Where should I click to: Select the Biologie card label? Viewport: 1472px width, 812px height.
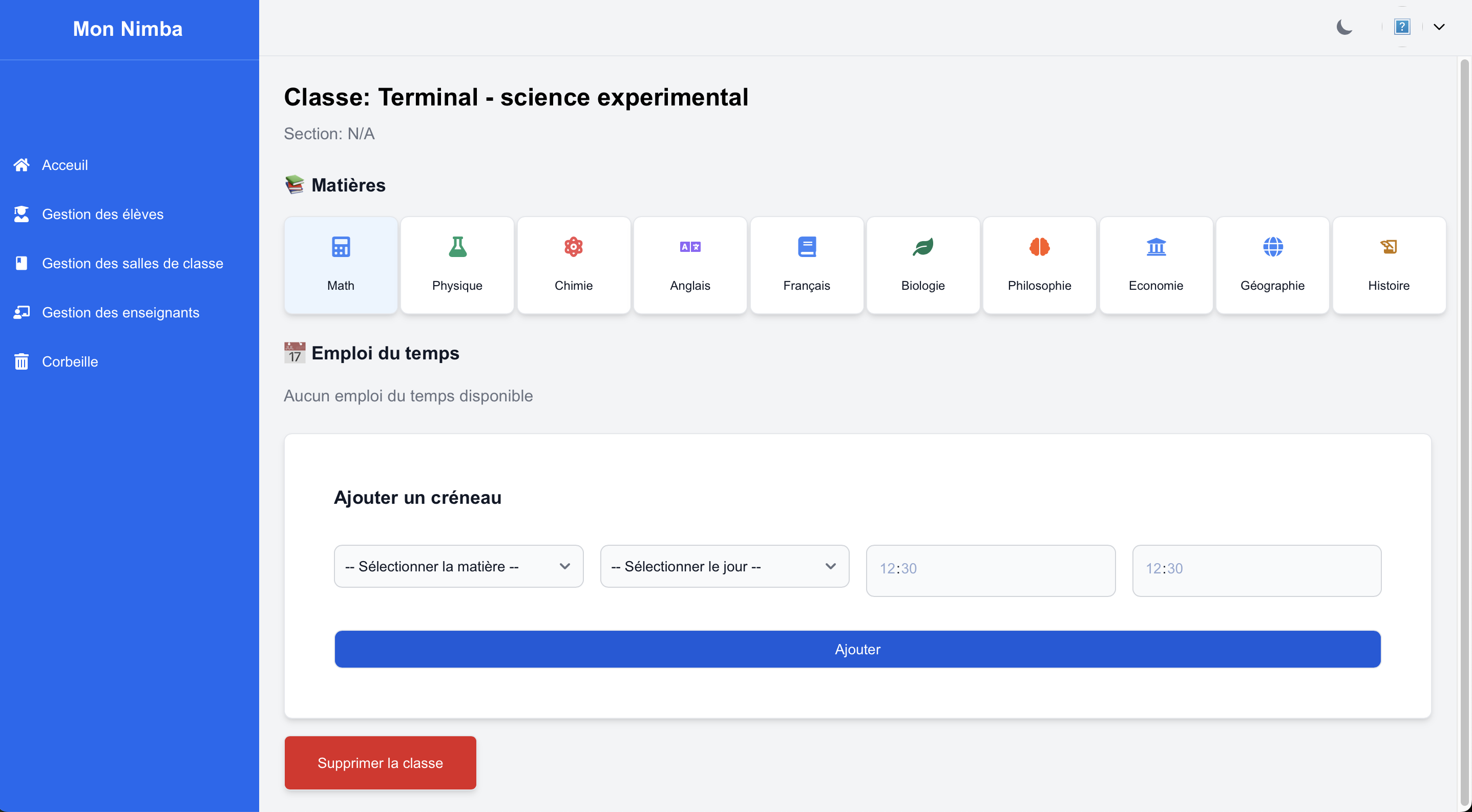923,286
